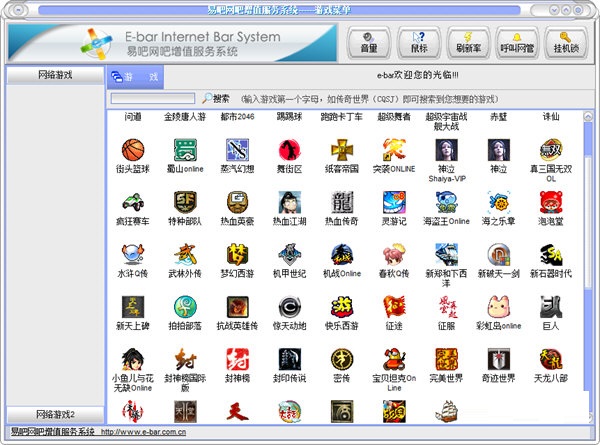Open the 网络游戏 category panel

pyautogui.click(x=55, y=75)
